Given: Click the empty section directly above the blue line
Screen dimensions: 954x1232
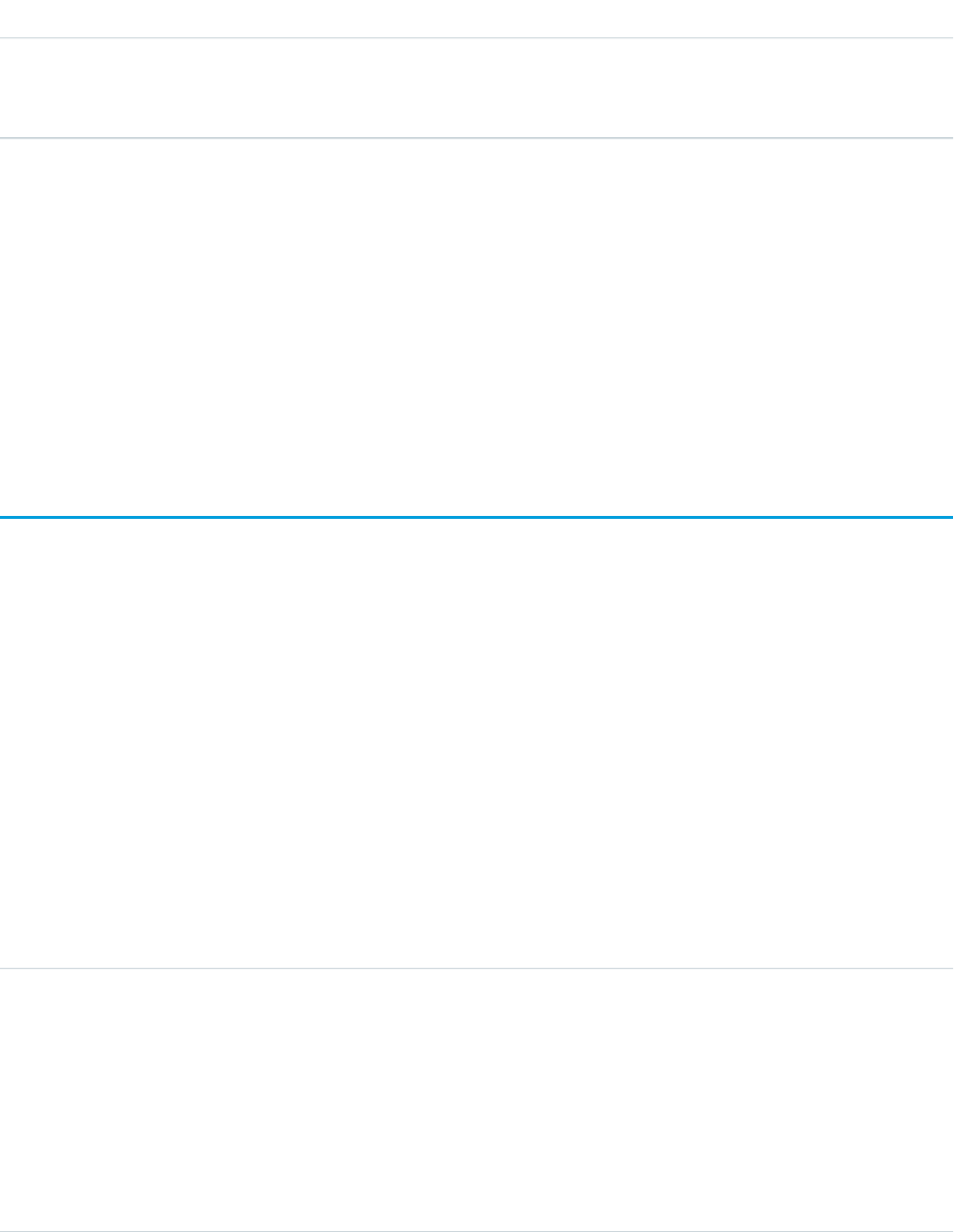Looking at the screenshot, I should click(477, 327).
